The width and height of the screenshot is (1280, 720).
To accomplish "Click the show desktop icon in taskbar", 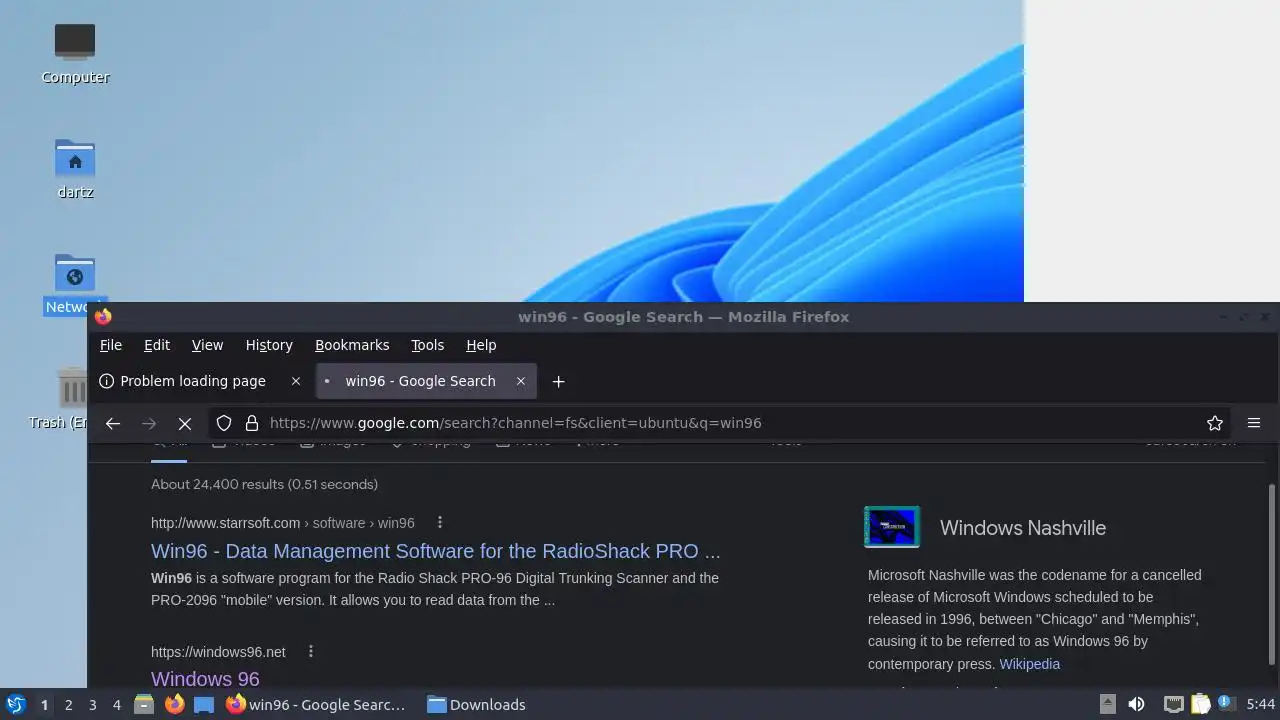I will (204, 704).
